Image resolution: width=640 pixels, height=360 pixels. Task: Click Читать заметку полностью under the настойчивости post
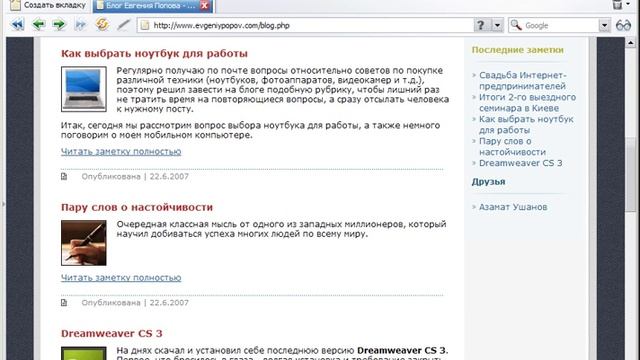click(x=121, y=278)
